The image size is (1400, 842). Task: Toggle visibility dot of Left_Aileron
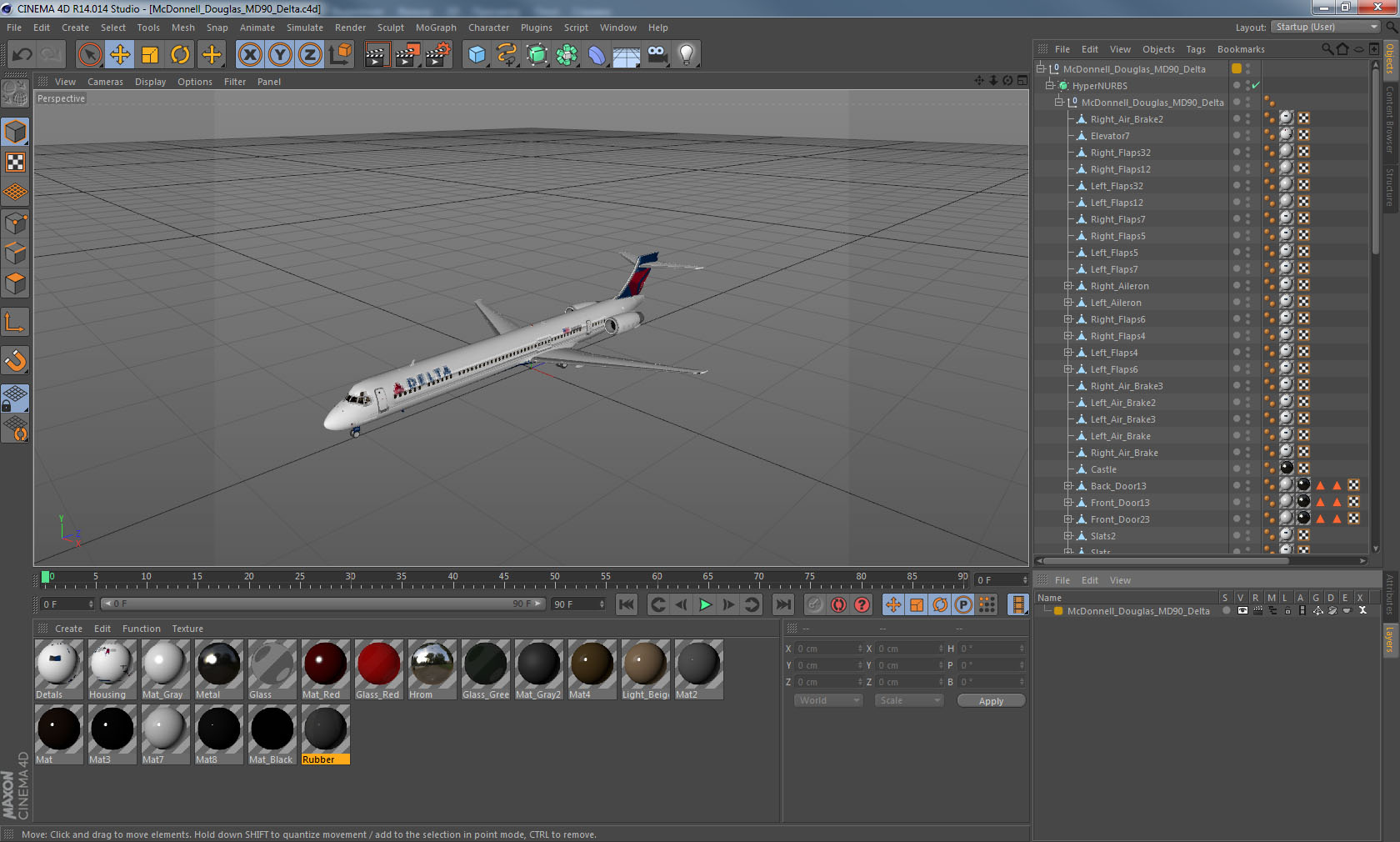[x=1237, y=301]
